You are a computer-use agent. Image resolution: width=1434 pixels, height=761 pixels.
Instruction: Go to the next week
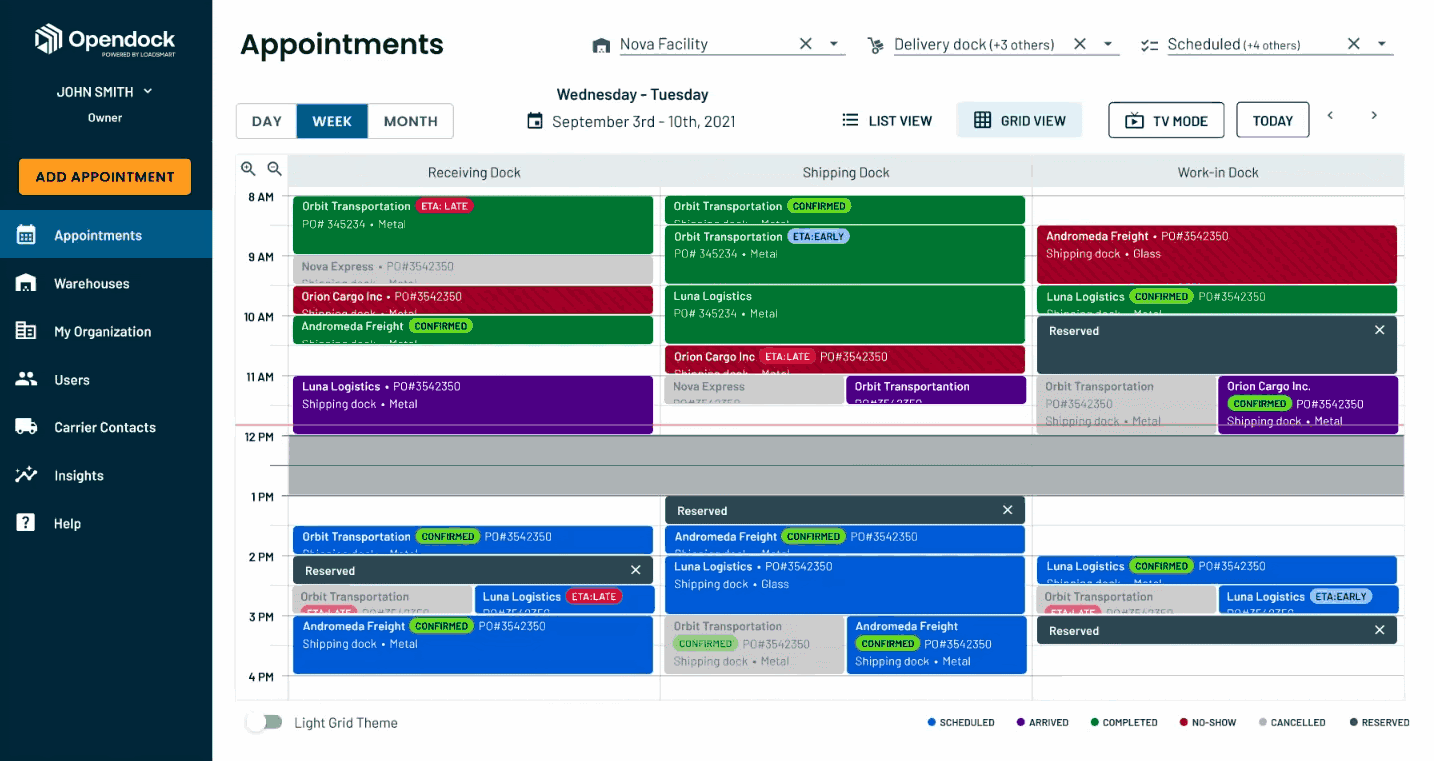tap(1374, 116)
